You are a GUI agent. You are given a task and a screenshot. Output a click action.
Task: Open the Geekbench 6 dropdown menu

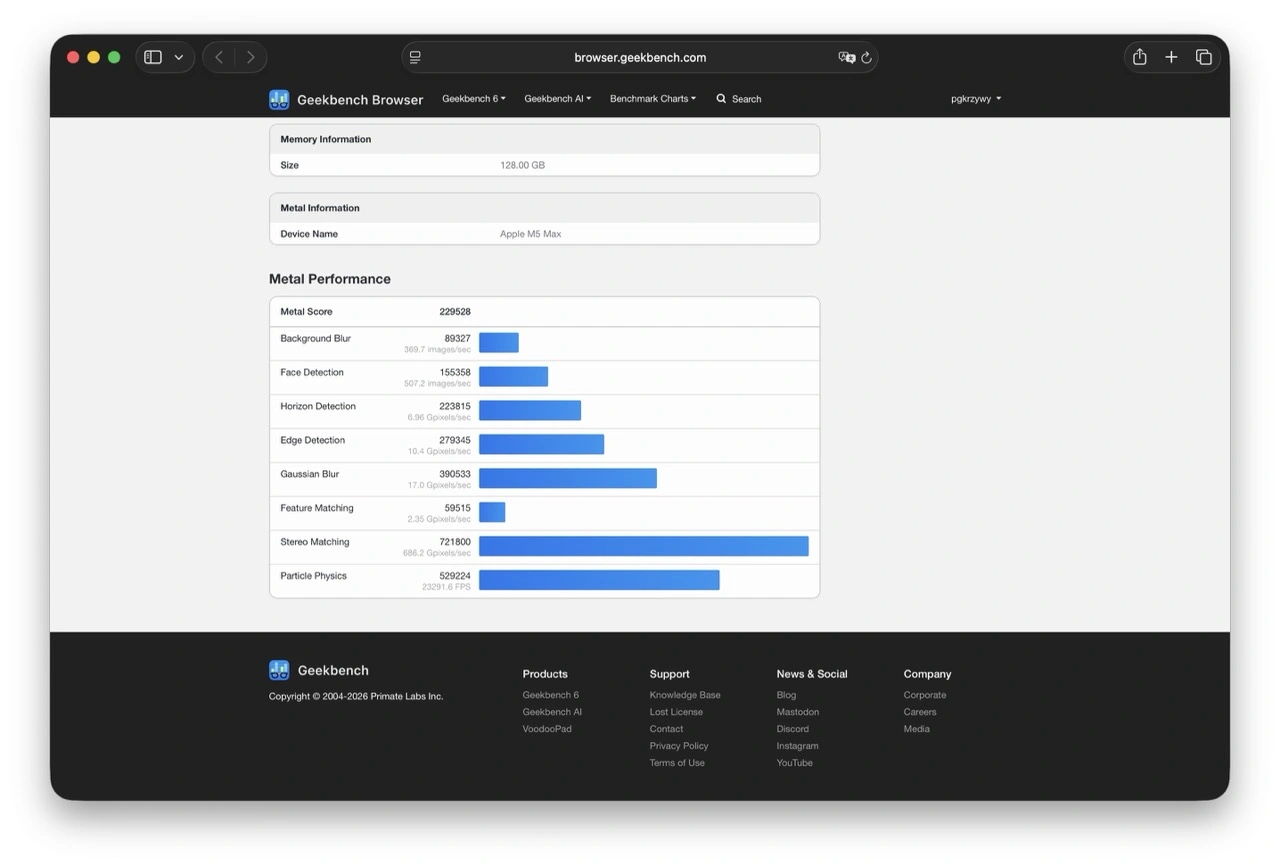click(x=473, y=99)
